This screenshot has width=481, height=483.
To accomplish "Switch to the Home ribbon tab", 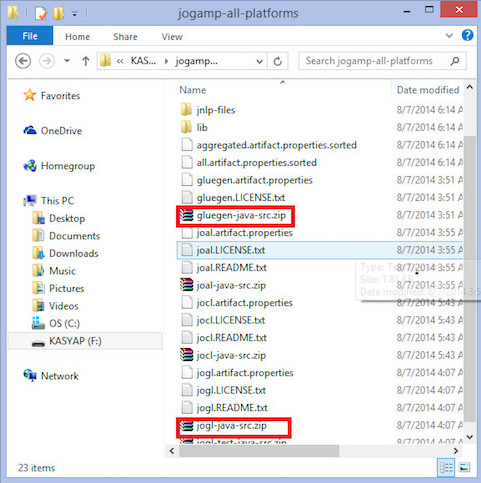I will point(77,37).
